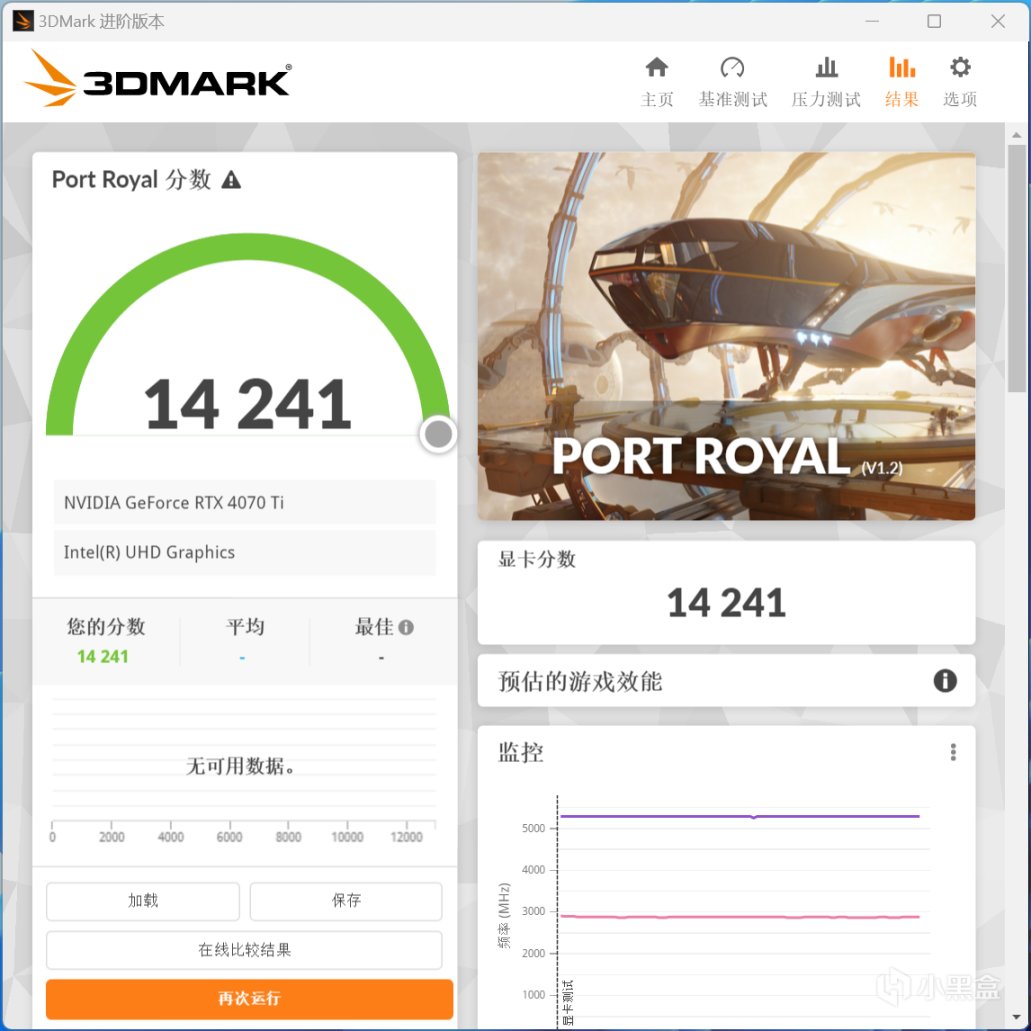Click the 加载 load button

pyautogui.click(x=143, y=901)
